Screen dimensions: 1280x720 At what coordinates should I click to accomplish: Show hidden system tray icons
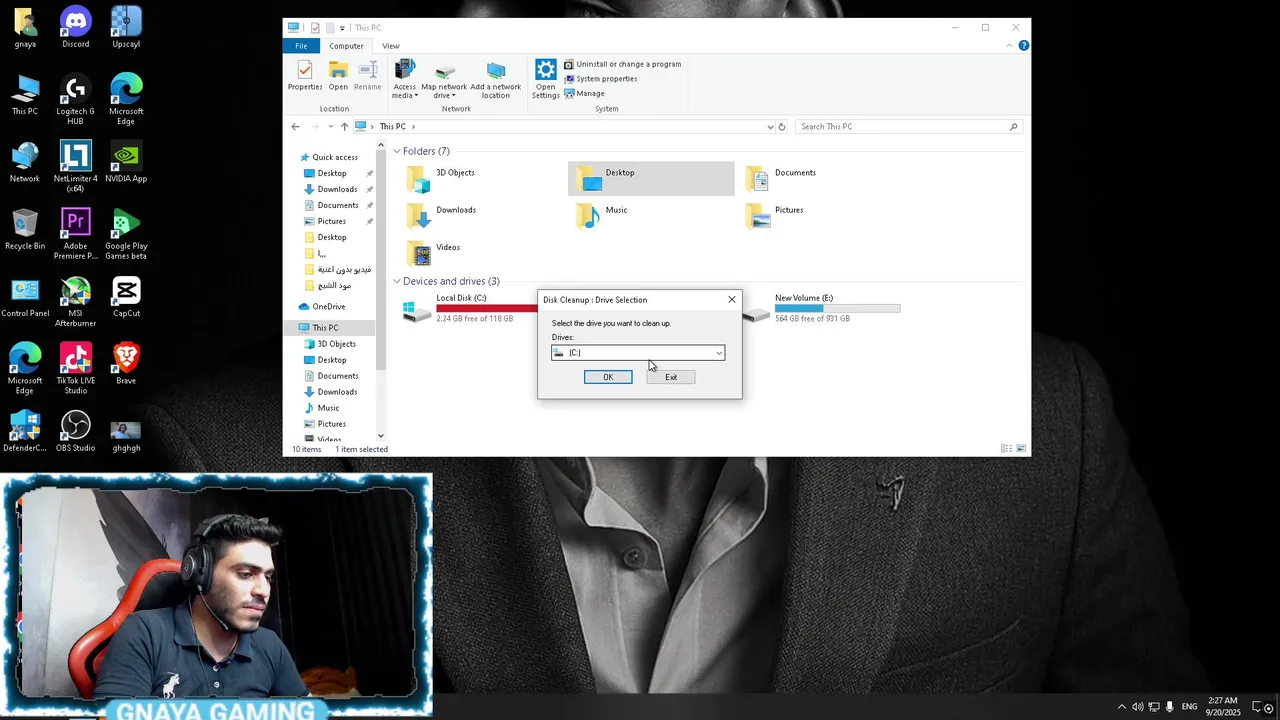pyautogui.click(x=1121, y=707)
